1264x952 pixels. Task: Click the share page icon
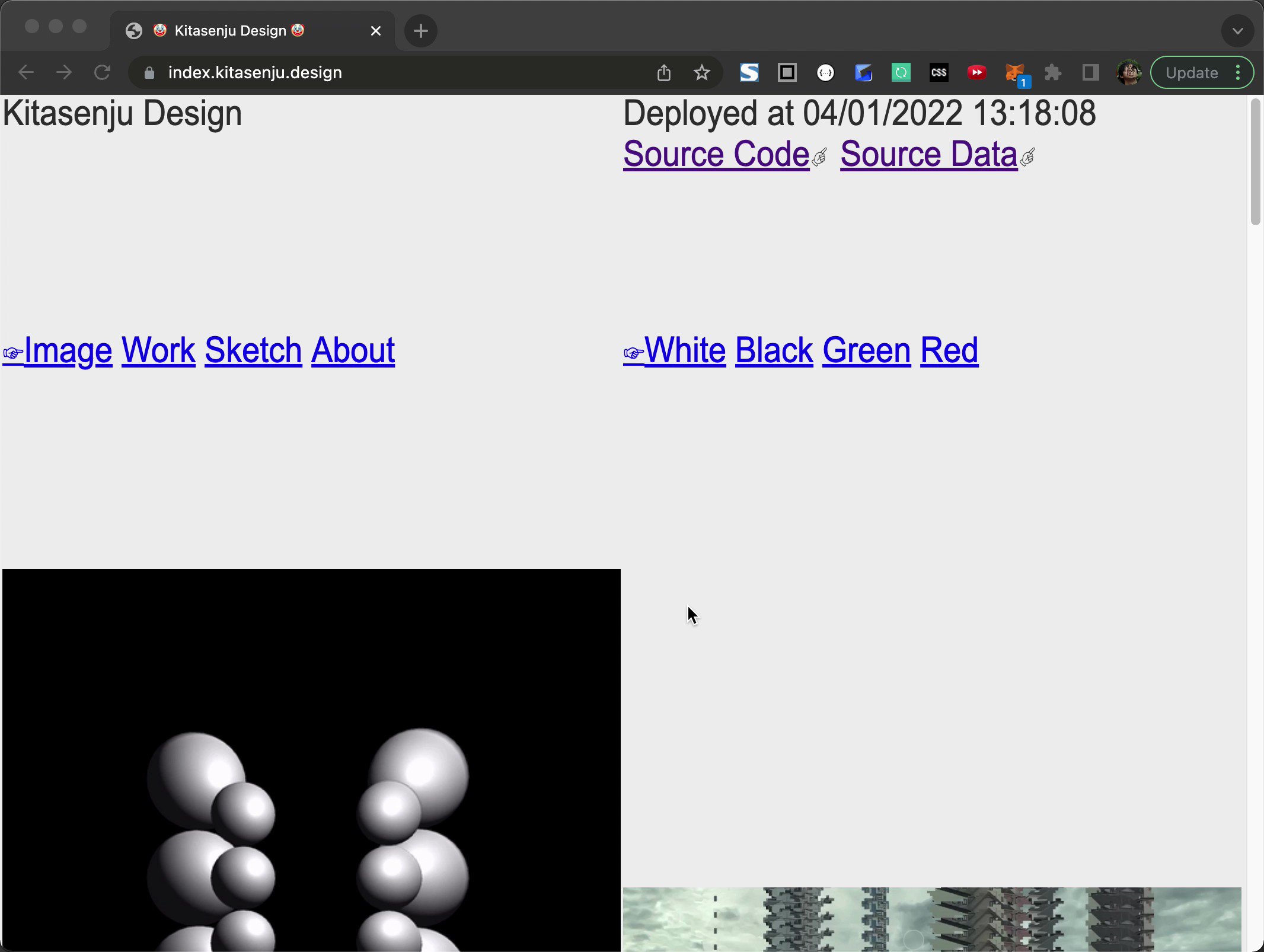click(x=663, y=73)
